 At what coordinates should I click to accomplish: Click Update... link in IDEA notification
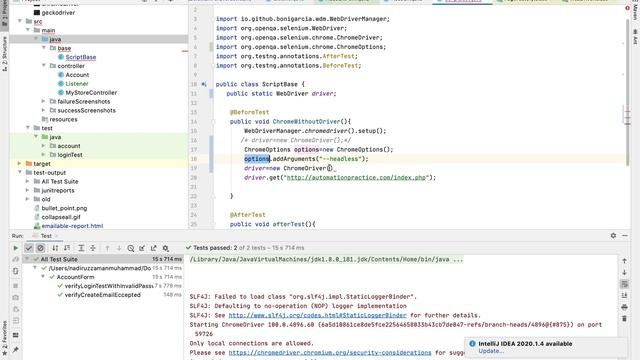click(x=491, y=351)
